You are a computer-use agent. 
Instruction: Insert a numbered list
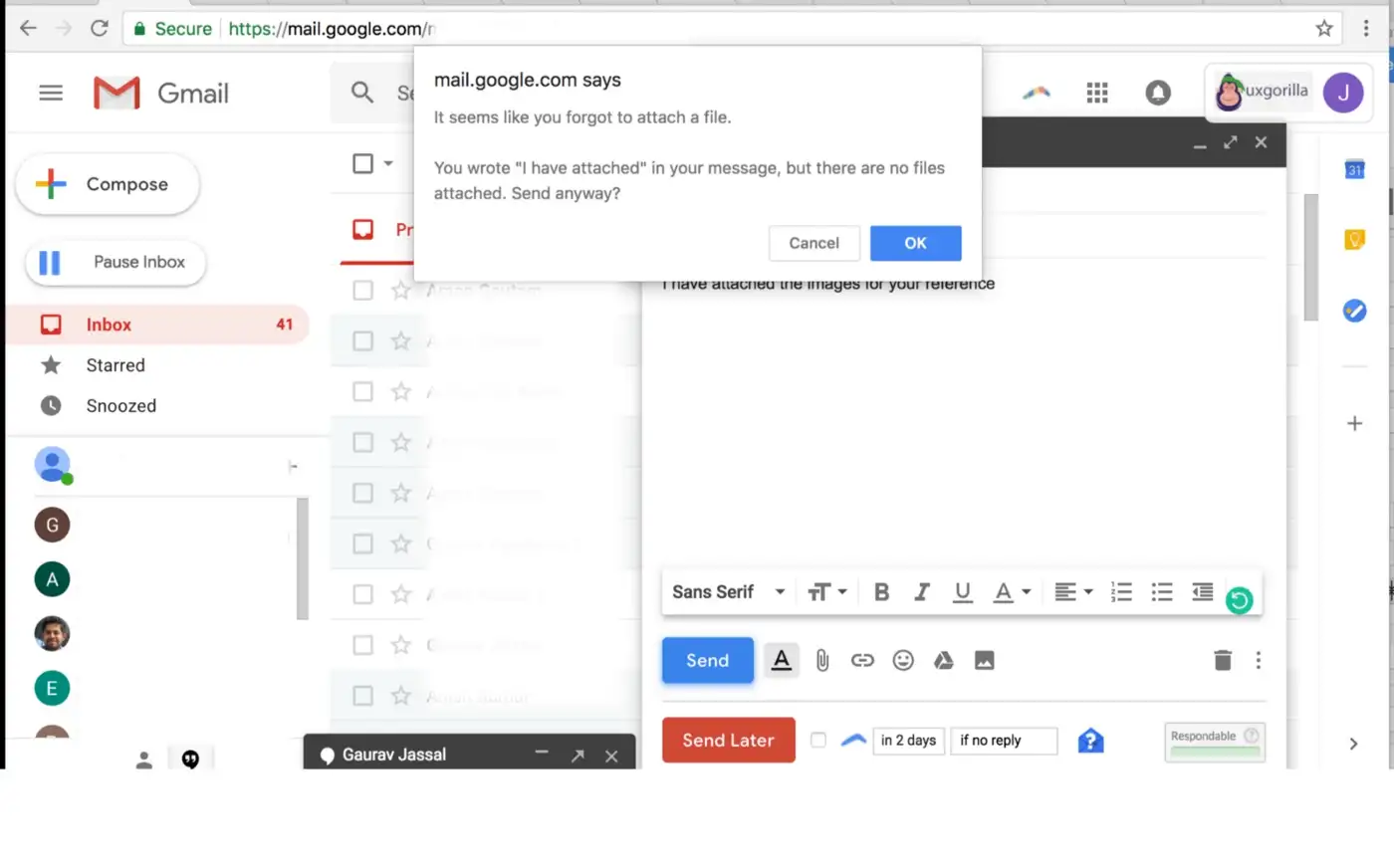[1121, 592]
